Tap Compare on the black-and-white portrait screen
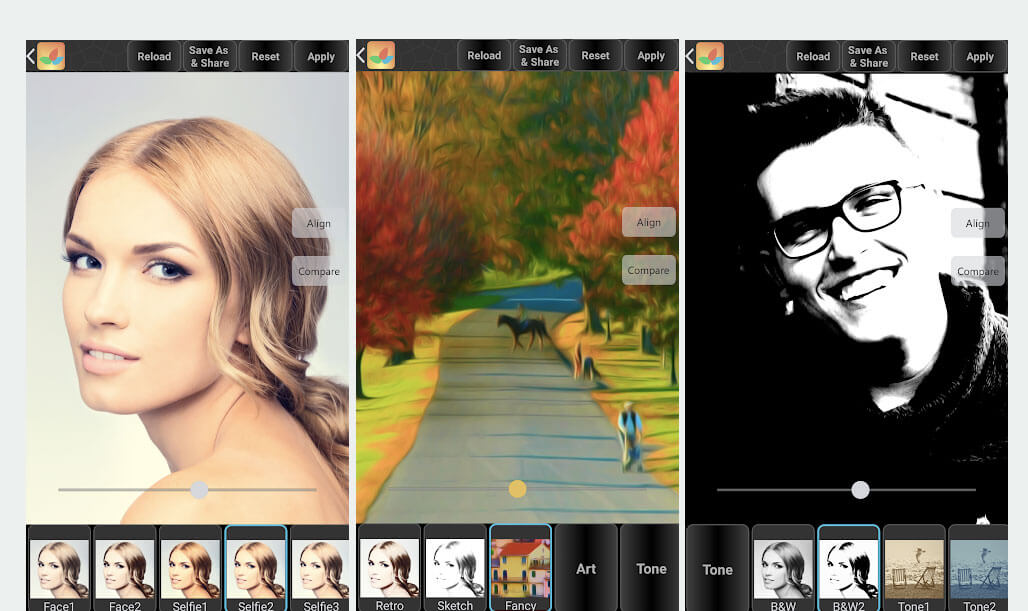This screenshot has width=1028, height=611. (x=978, y=271)
